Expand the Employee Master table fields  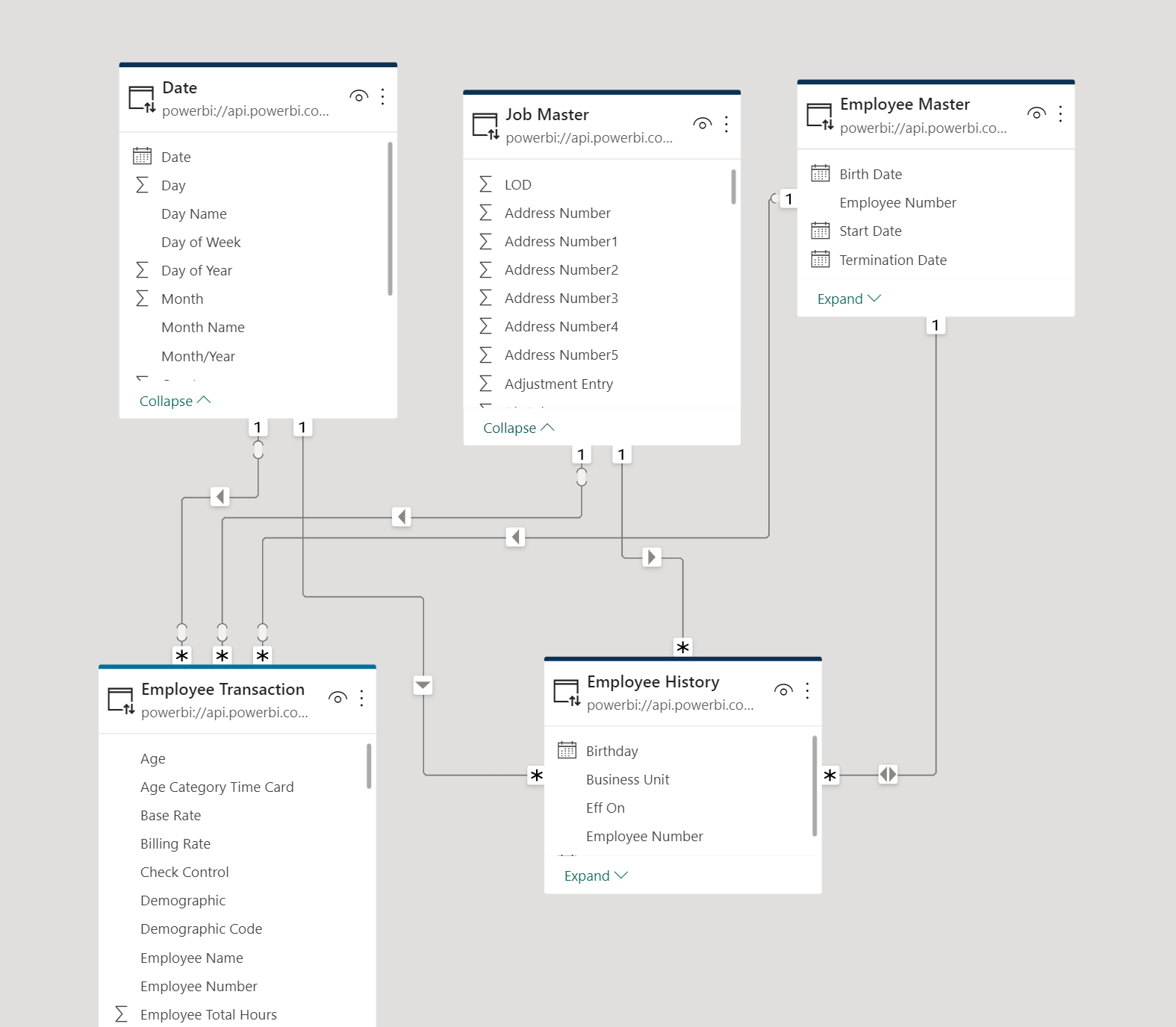tap(850, 299)
